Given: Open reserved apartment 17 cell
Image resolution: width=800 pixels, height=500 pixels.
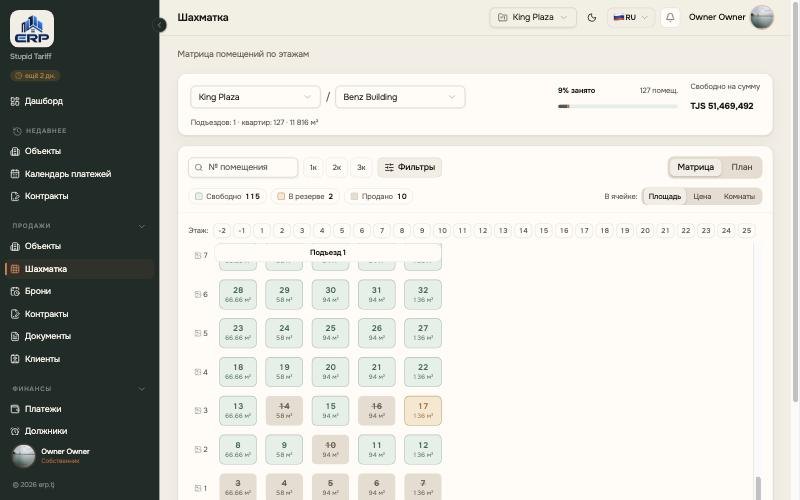Looking at the screenshot, I should pyautogui.click(x=423, y=411).
